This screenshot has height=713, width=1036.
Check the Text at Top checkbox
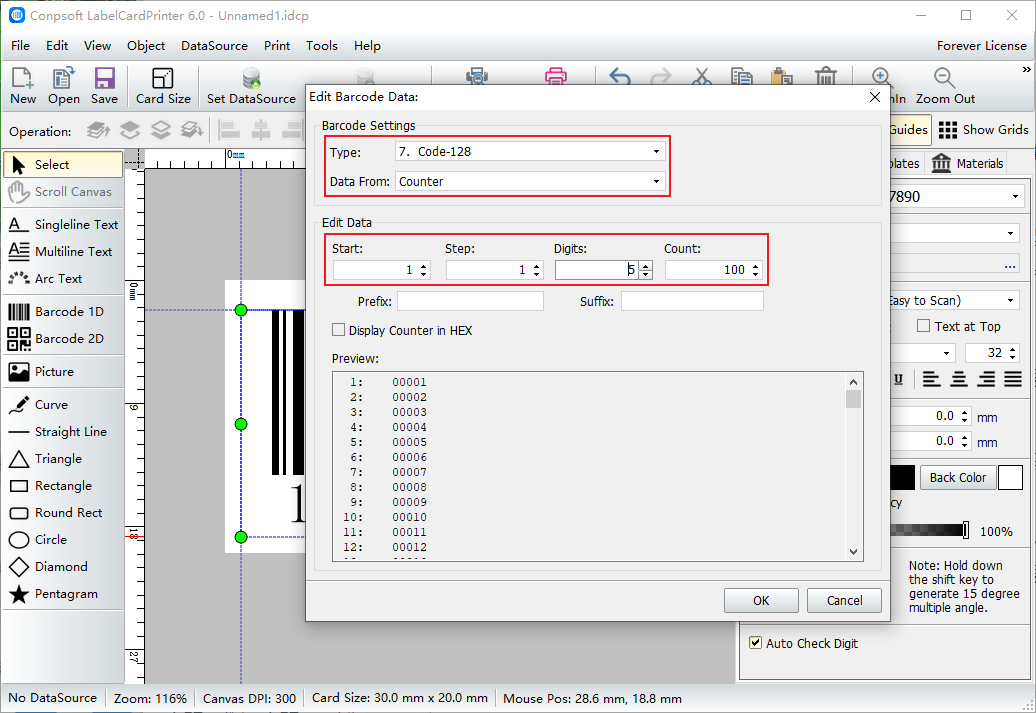coord(924,326)
